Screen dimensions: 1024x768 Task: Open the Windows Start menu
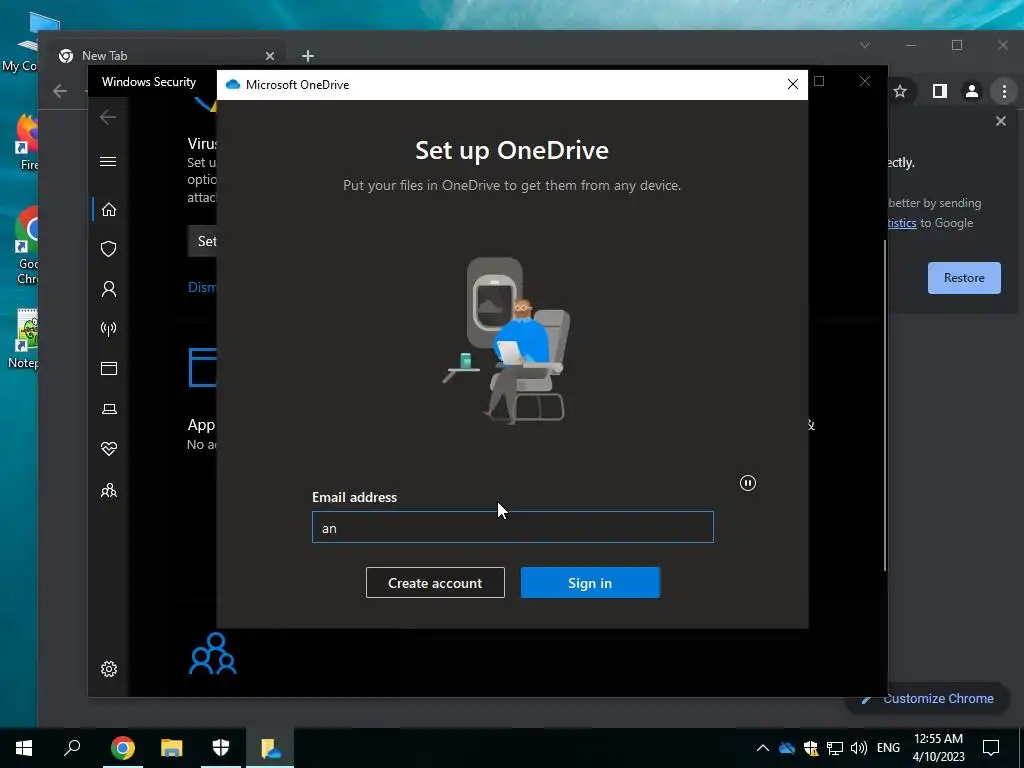click(x=24, y=748)
